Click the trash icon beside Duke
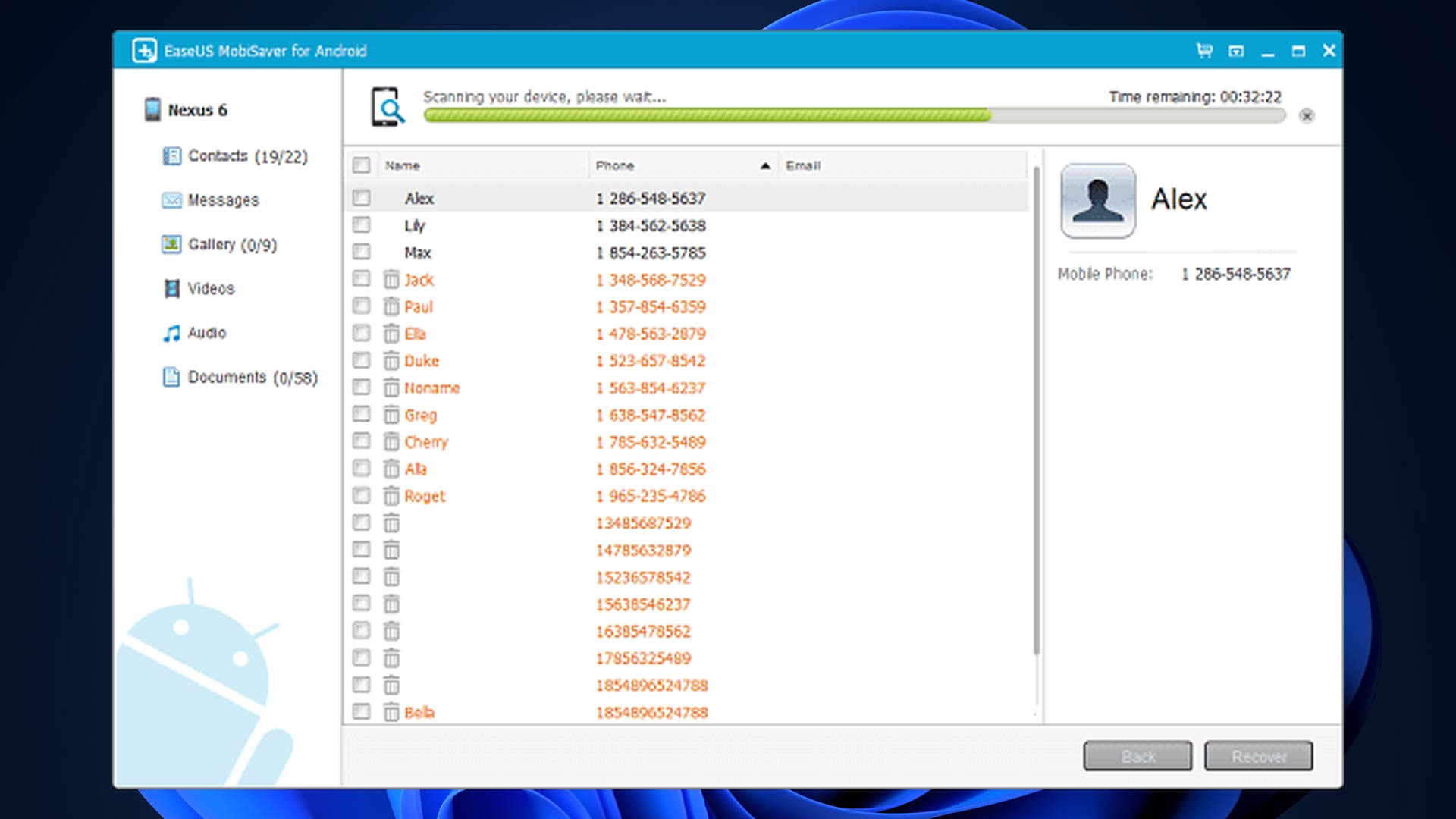1456x819 pixels. click(391, 361)
